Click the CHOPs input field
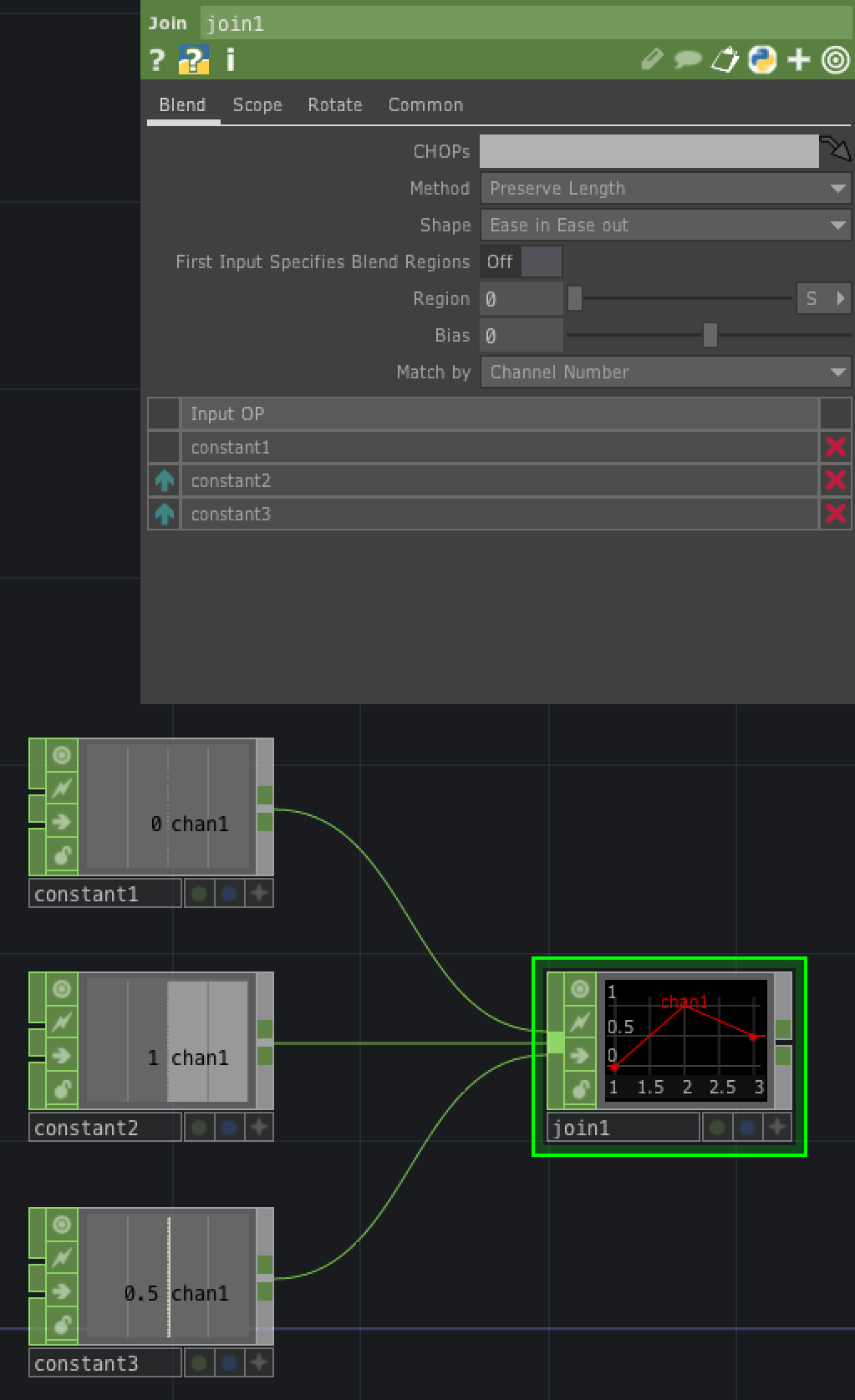This screenshot has height=1400, width=855. click(x=649, y=151)
